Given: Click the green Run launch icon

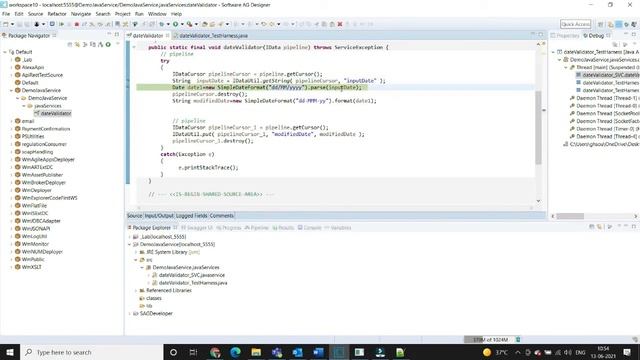Looking at the screenshot, I should [176, 24].
